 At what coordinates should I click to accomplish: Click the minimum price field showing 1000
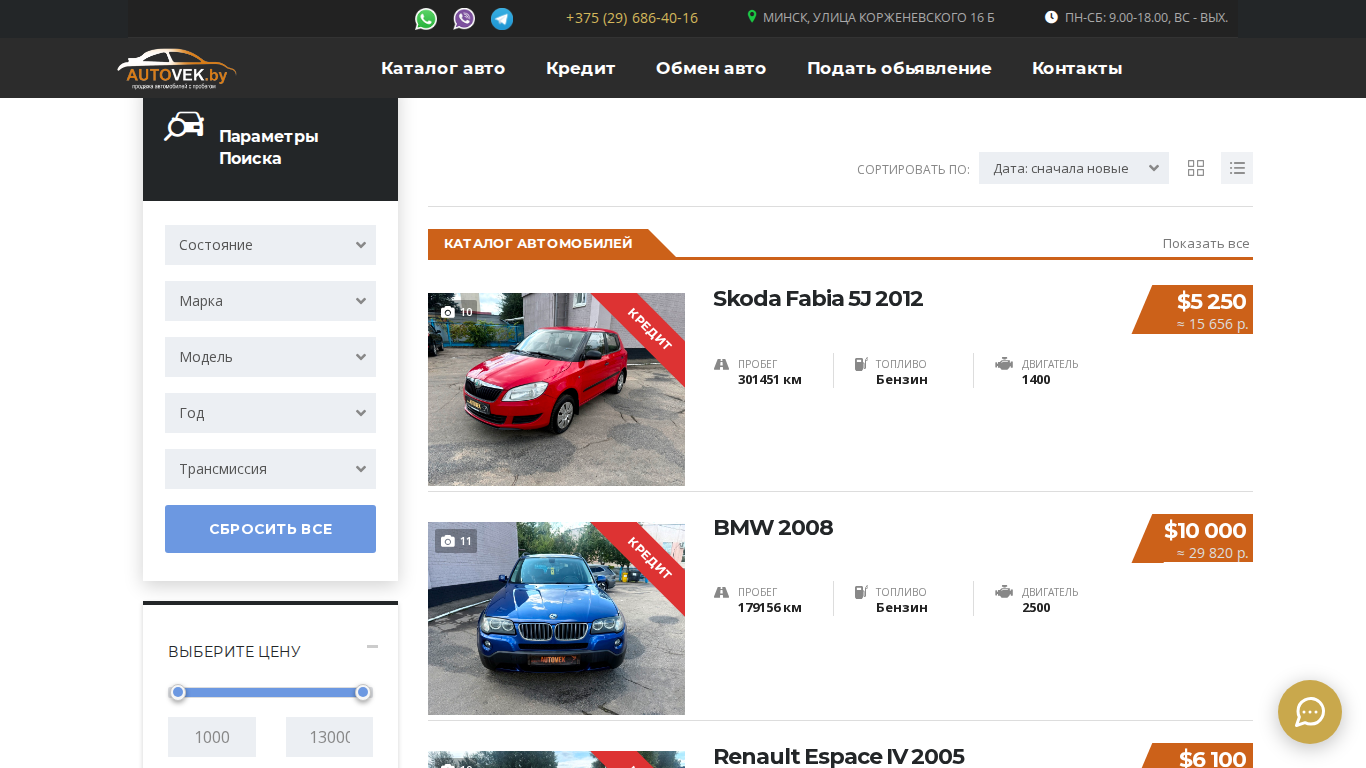212,737
